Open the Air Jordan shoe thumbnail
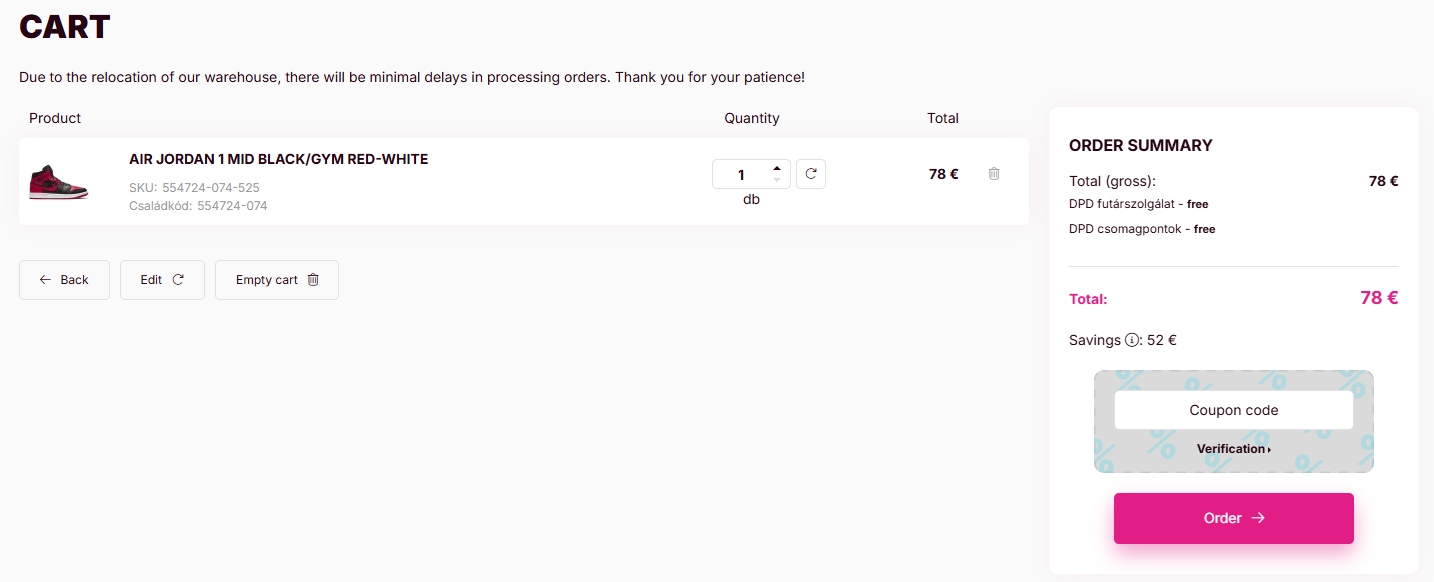This screenshot has height=582, width=1434. [x=58, y=182]
